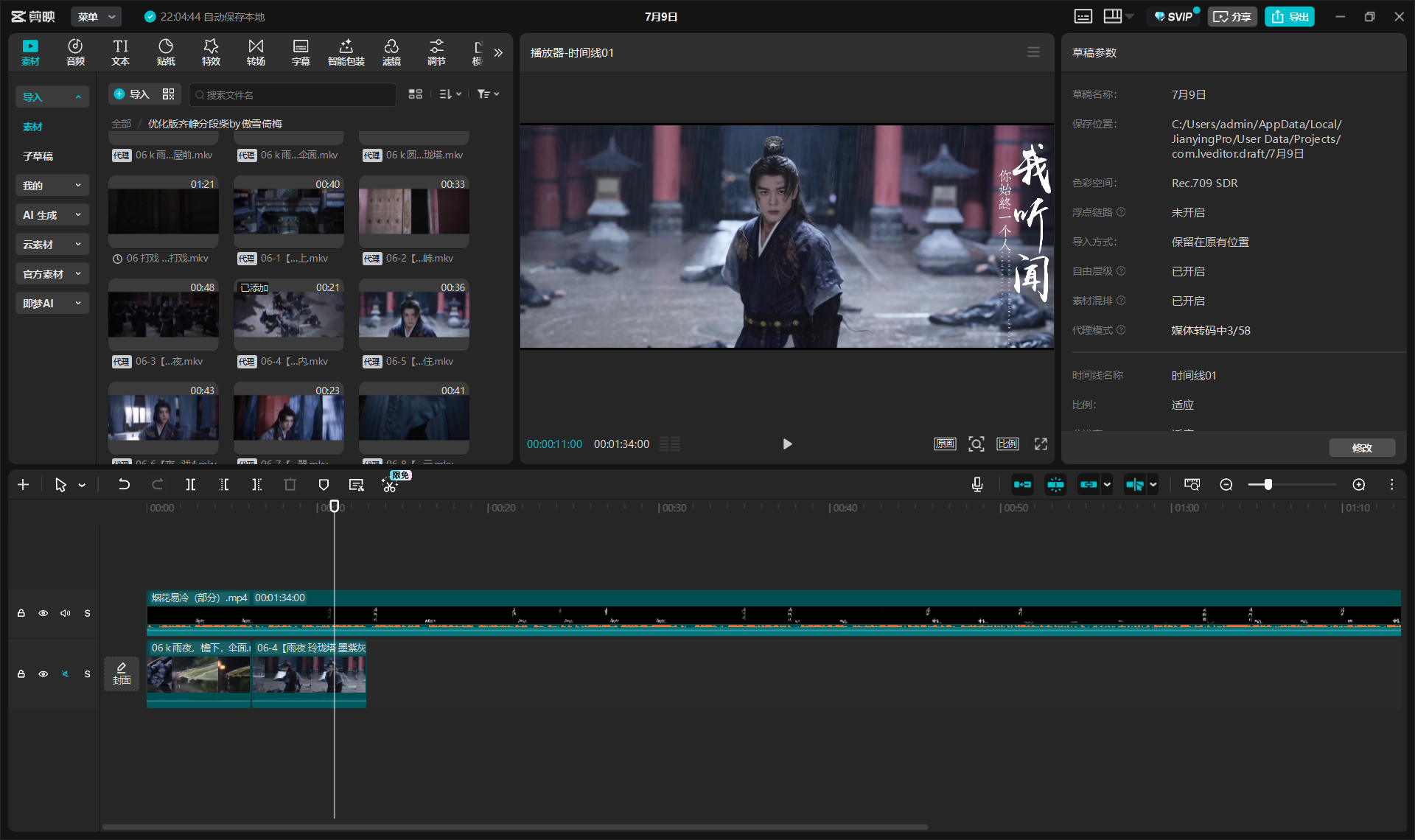The width and height of the screenshot is (1415, 840).
Task: Open the 菜单 dropdown in title bar
Action: (97, 16)
